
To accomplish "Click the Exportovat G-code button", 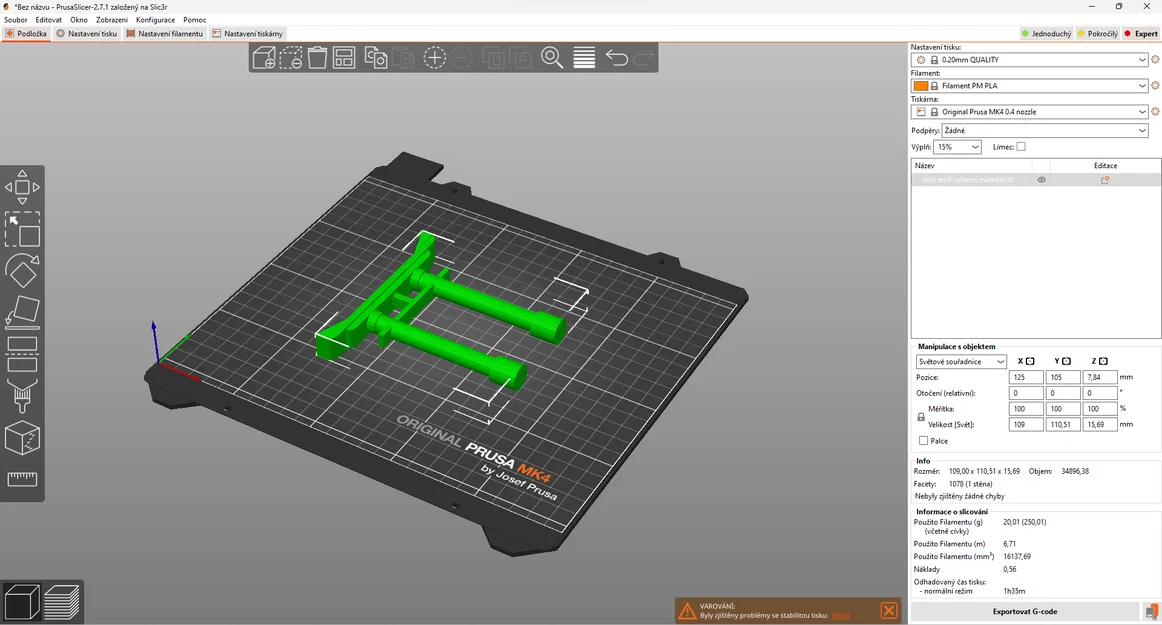I will pyautogui.click(x=1024, y=612).
